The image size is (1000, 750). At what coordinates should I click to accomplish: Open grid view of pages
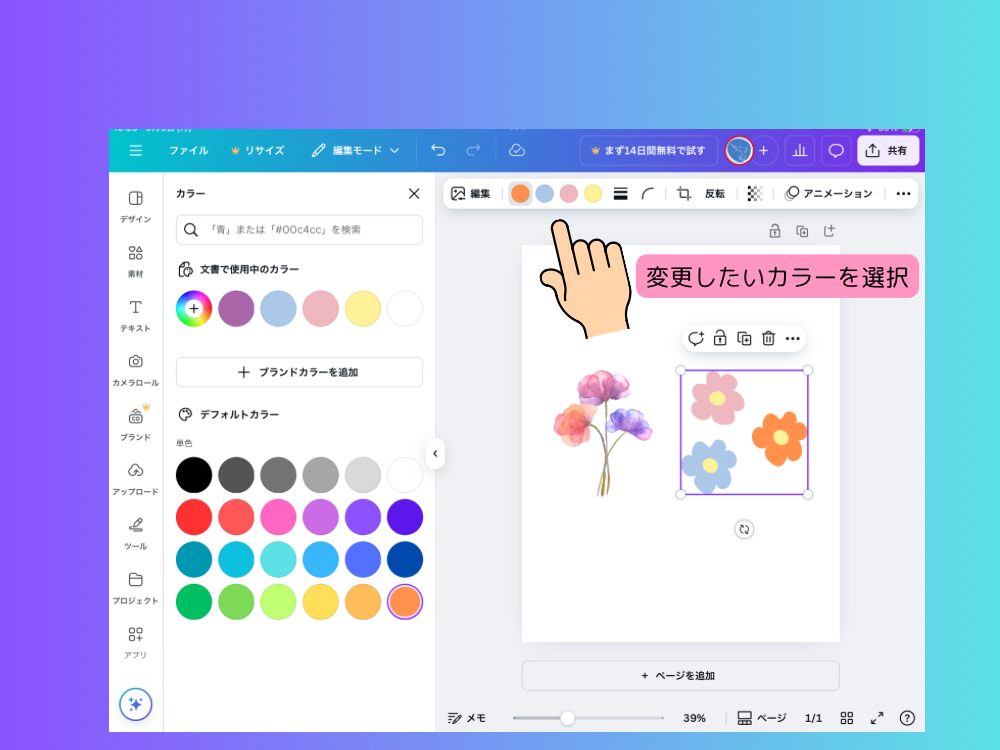click(847, 718)
